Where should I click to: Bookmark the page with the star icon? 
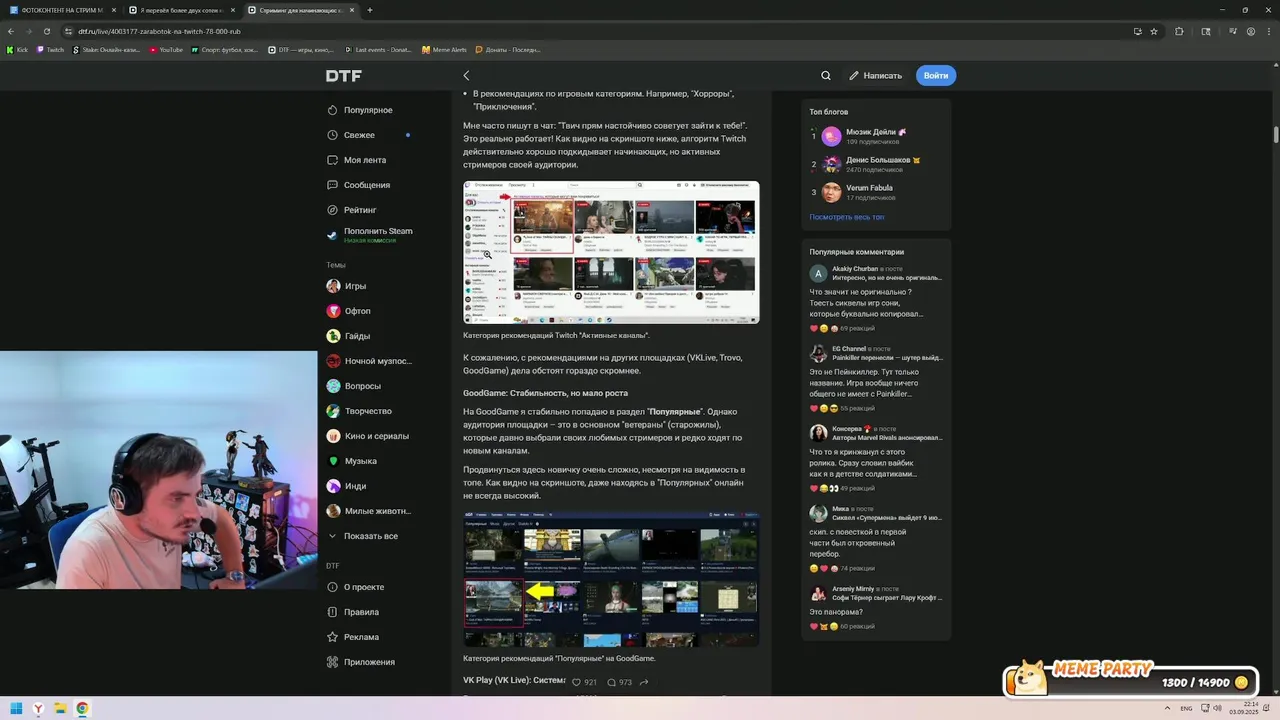[x=1154, y=31]
